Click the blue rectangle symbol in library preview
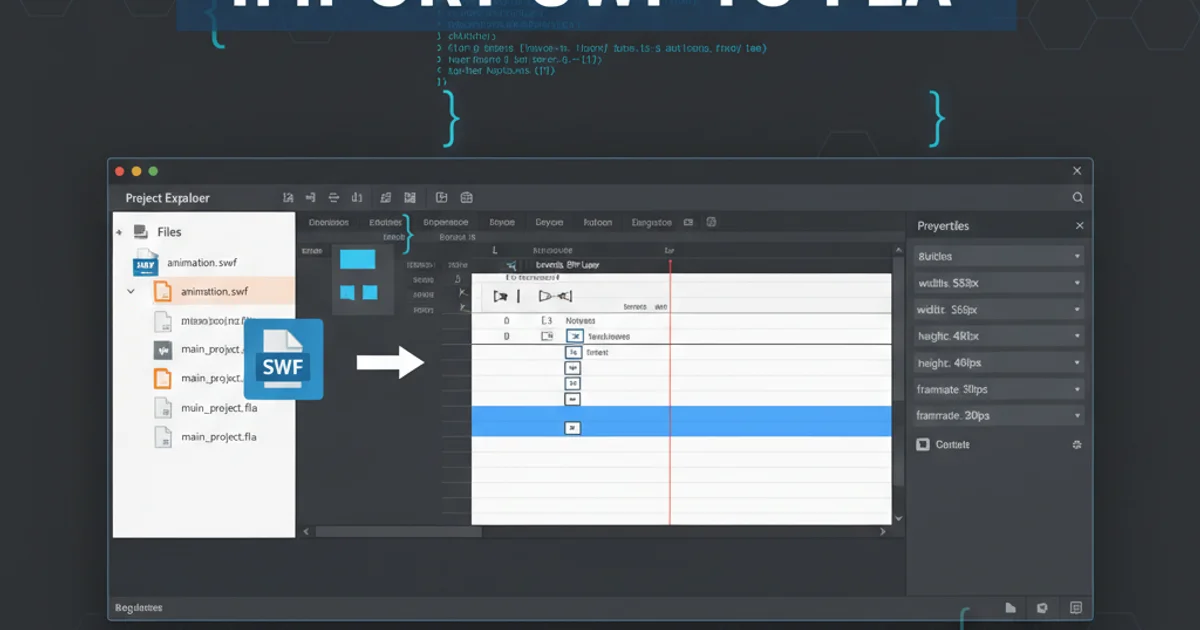The image size is (1200, 630). click(x=357, y=260)
